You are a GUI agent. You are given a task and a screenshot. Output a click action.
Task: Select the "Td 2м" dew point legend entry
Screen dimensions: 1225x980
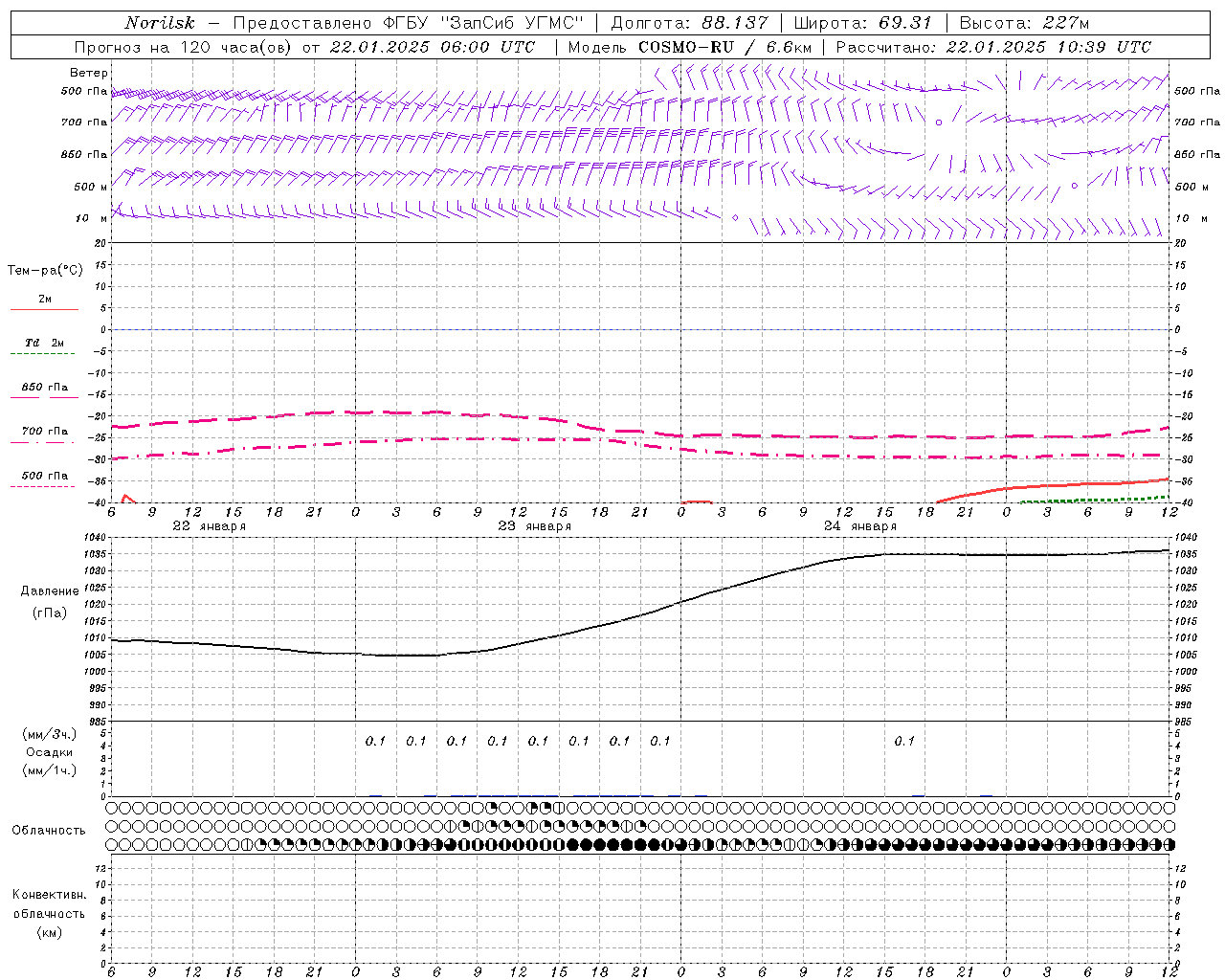[44, 343]
